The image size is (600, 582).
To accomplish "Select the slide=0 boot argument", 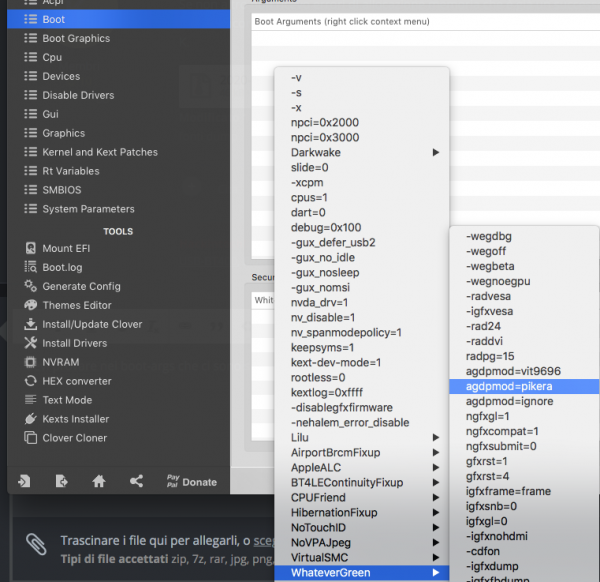I will (362, 168).
